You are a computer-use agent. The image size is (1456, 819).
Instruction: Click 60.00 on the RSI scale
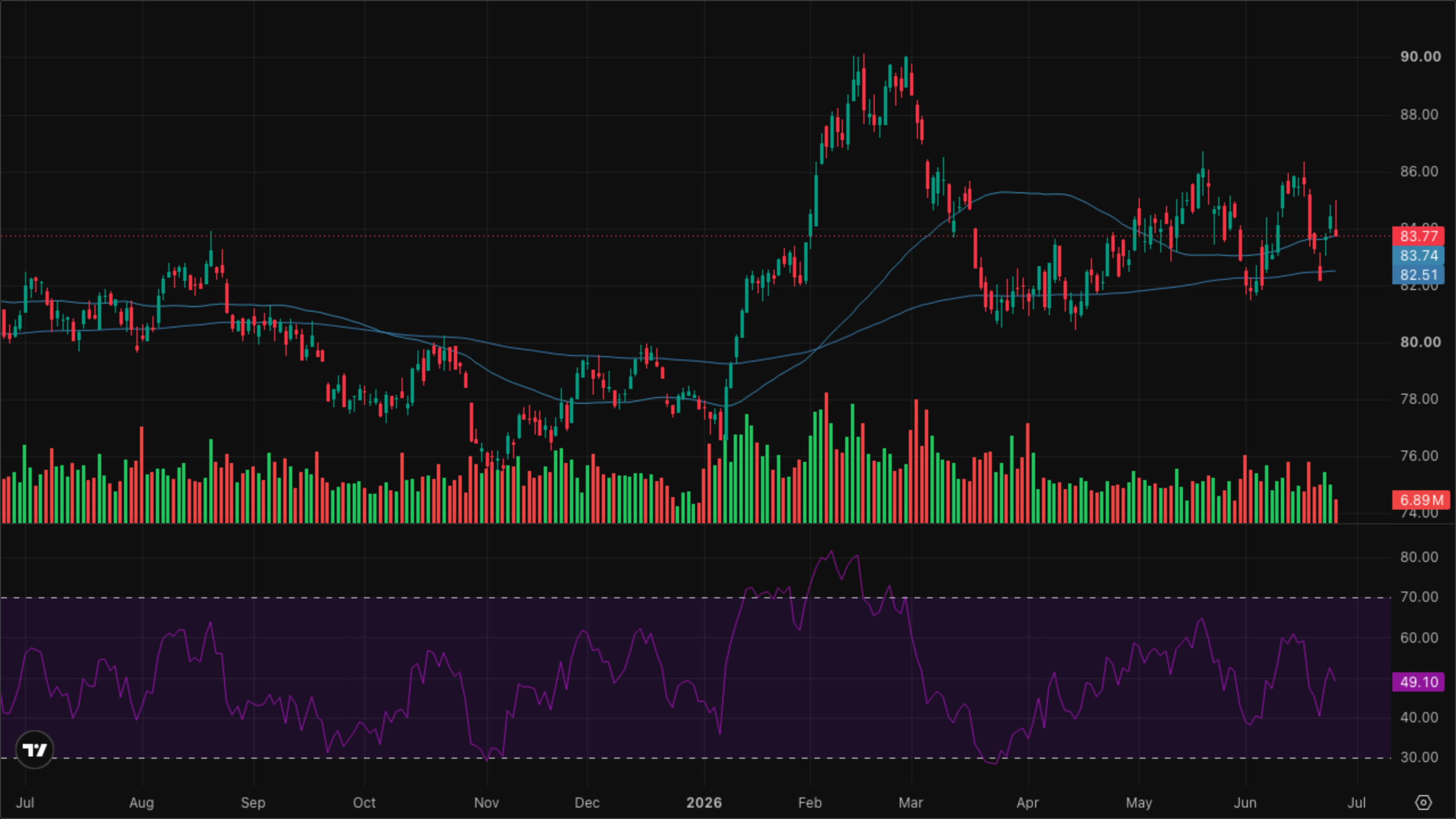pos(1419,638)
